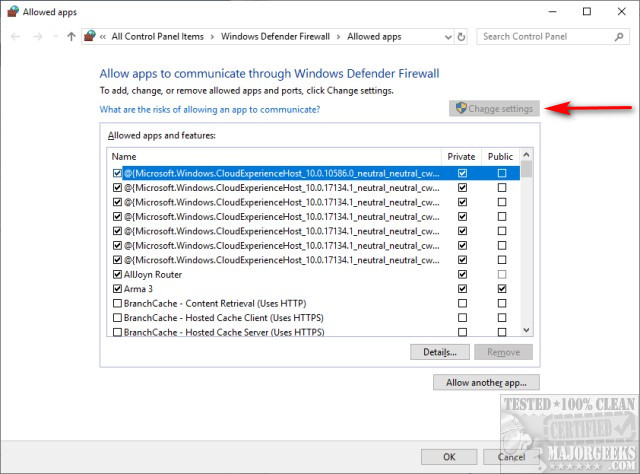Enable Private for BranchCache Content Retrieval
This screenshot has height=474, width=640.
462,303
